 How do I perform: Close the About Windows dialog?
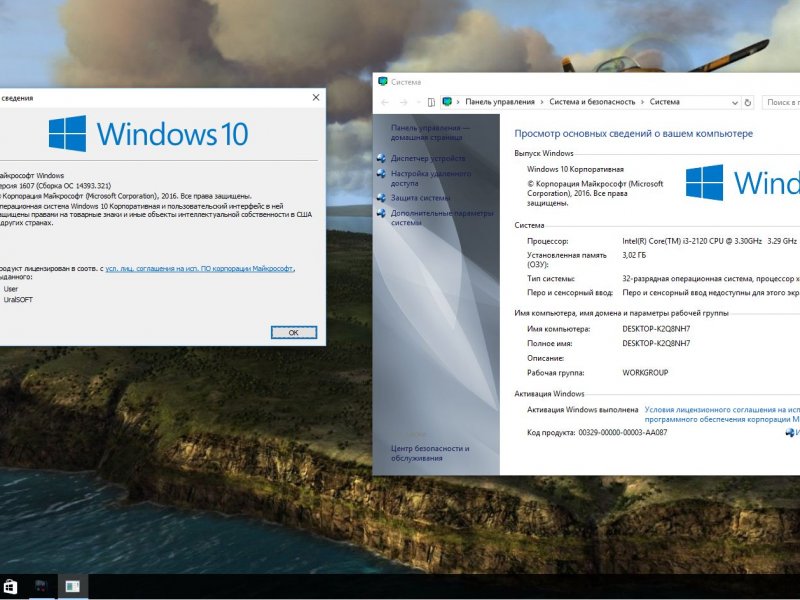pyautogui.click(x=316, y=97)
